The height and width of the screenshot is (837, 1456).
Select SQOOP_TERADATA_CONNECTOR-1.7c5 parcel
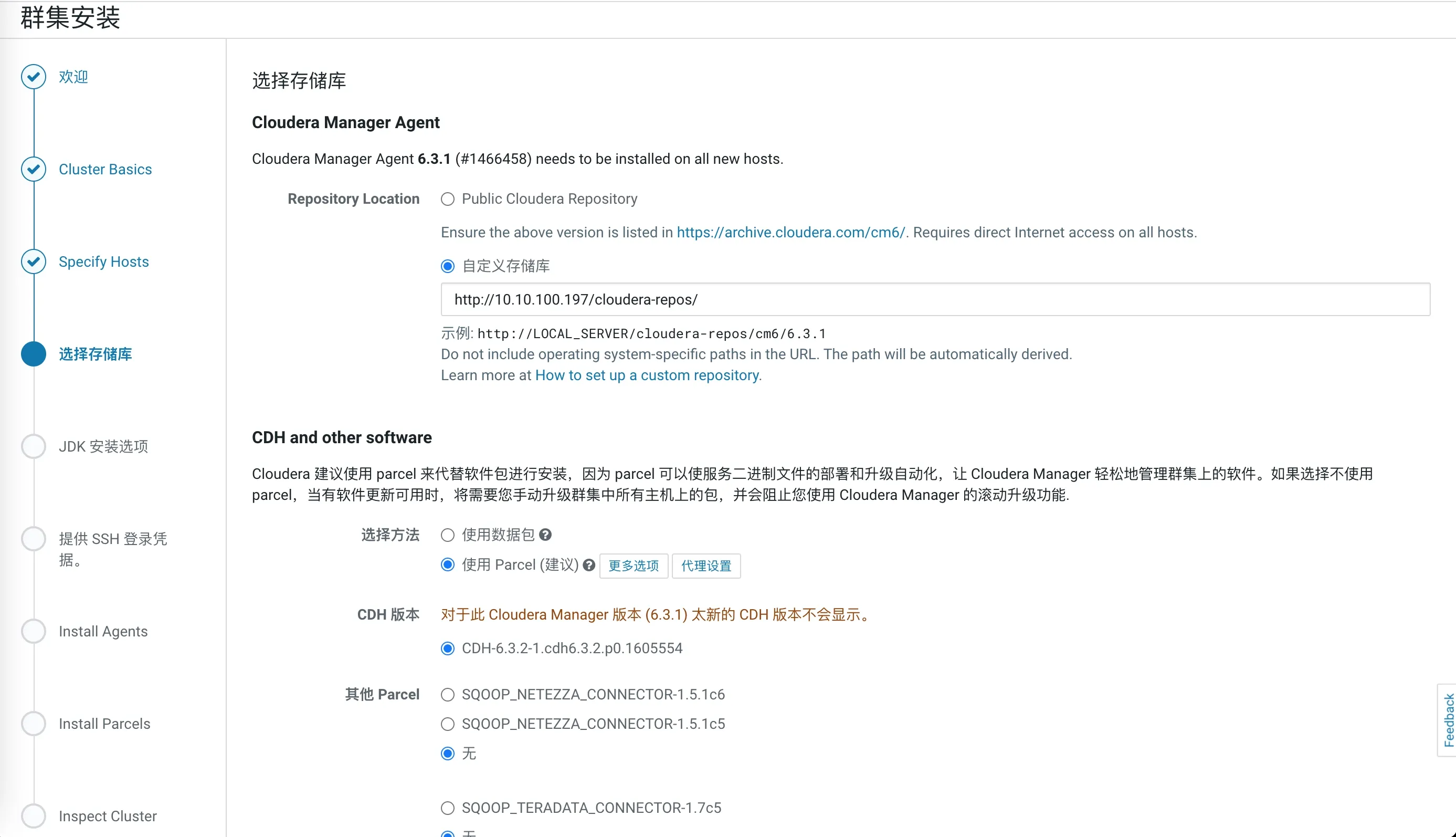click(448, 808)
